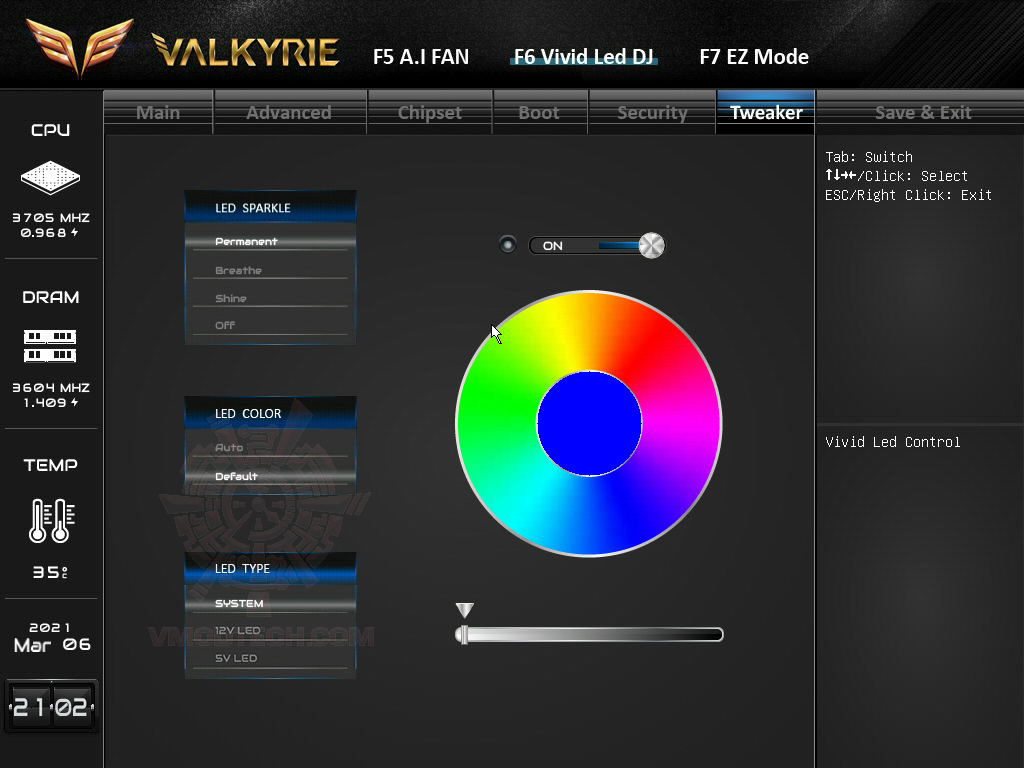Click the 21:02 clock display
The width and height of the screenshot is (1024, 768).
click(x=51, y=706)
